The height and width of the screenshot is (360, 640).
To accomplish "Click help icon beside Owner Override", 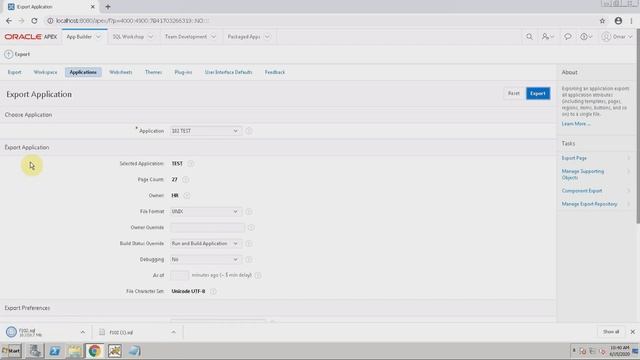I will (x=251, y=227).
